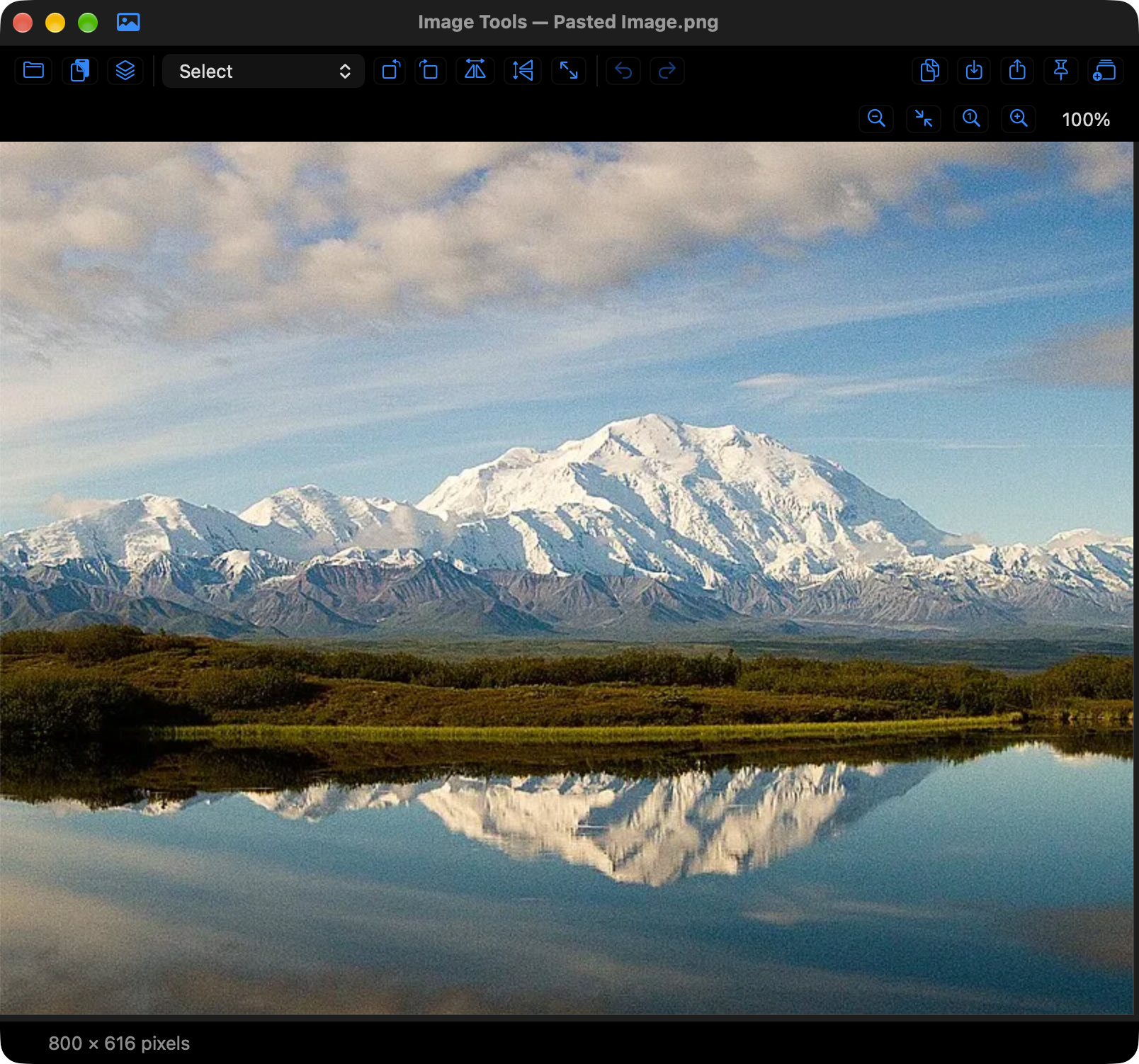Viewport: 1139px width, 1064px height.
Task: Zoom out with the minus magnifier
Action: [x=876, y=118]
